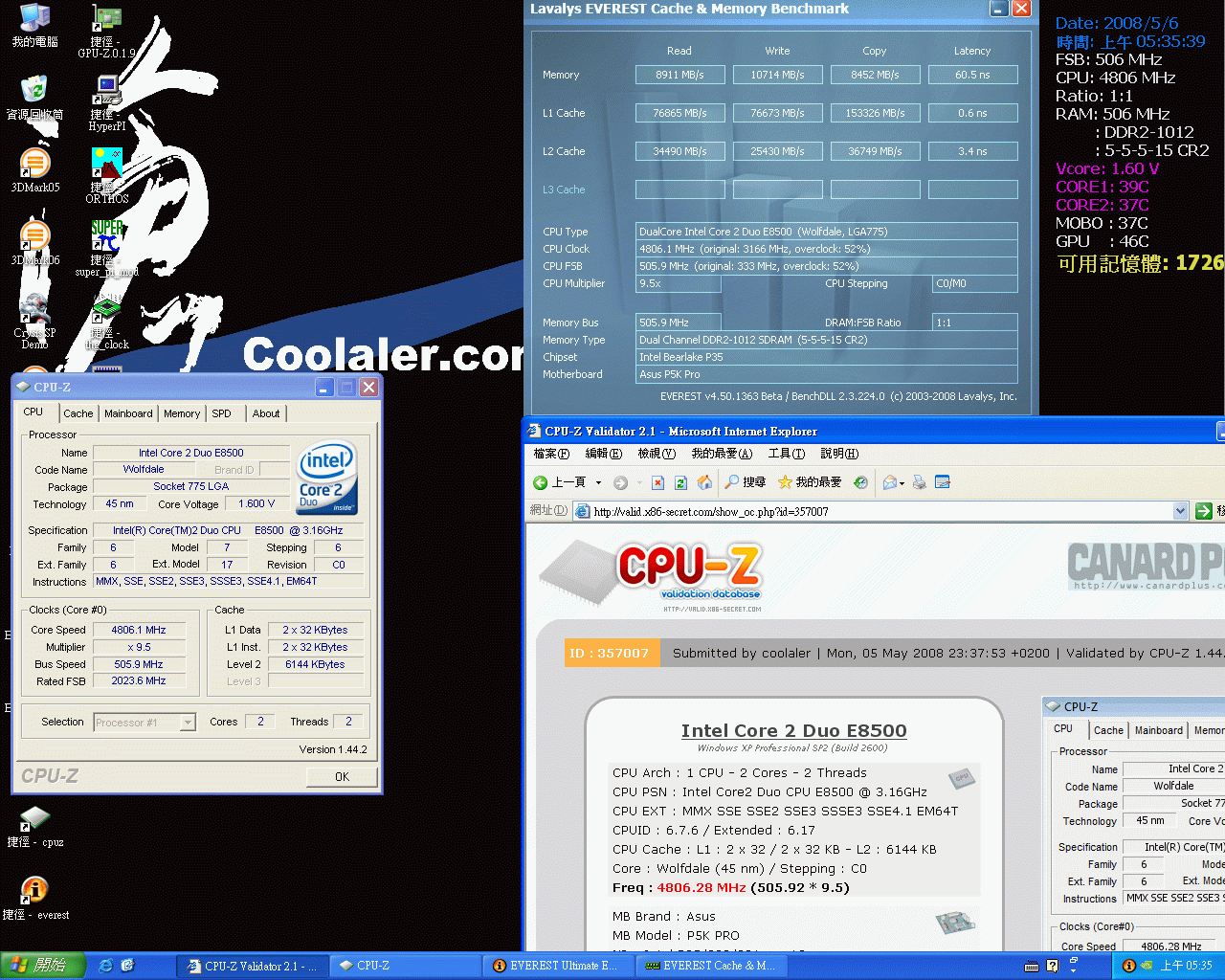Open the 工具(T) menu in Internet Explorer
The width and height of the screenshot is (1225, 980).
coord(786,454)
